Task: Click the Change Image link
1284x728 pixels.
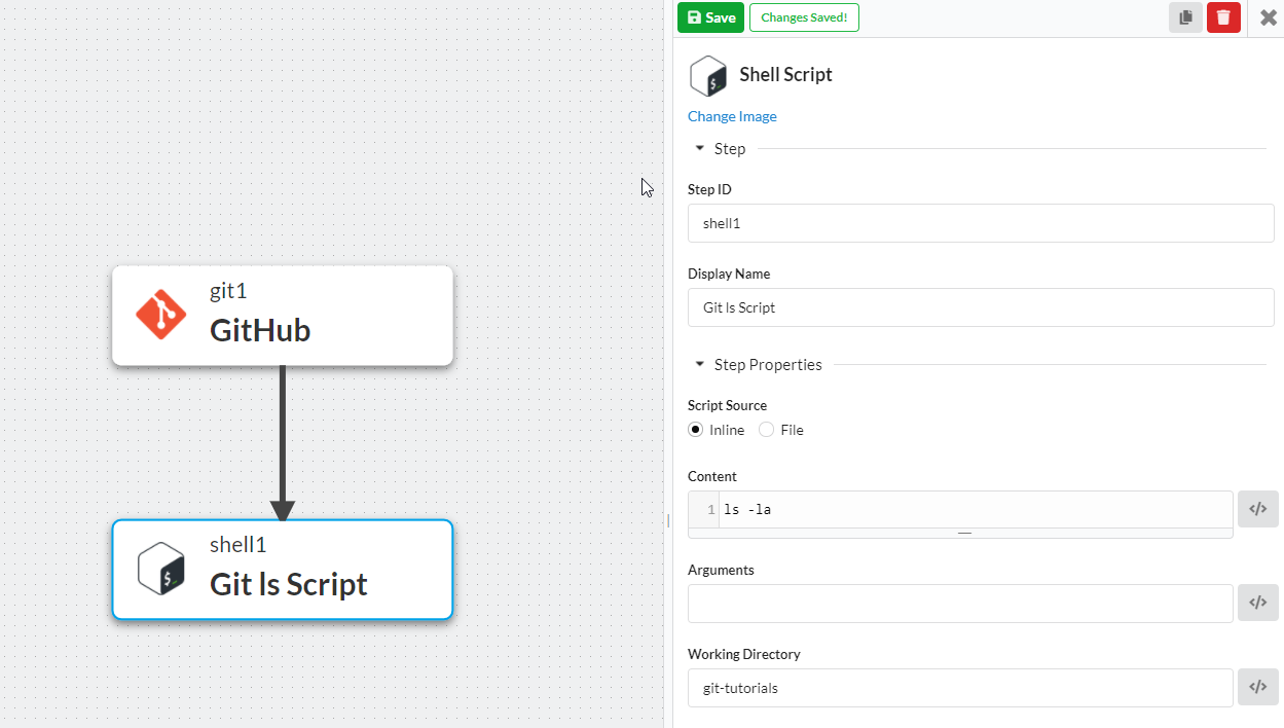Action: pyautogui.click(x=732, y=117)
